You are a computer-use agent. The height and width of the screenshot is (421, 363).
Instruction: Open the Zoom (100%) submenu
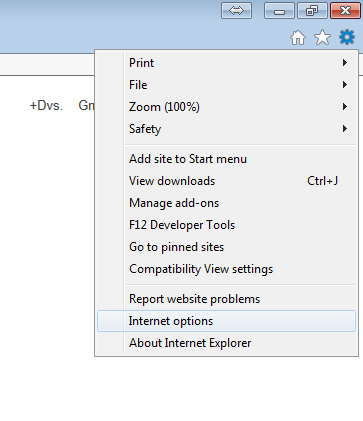227,107
